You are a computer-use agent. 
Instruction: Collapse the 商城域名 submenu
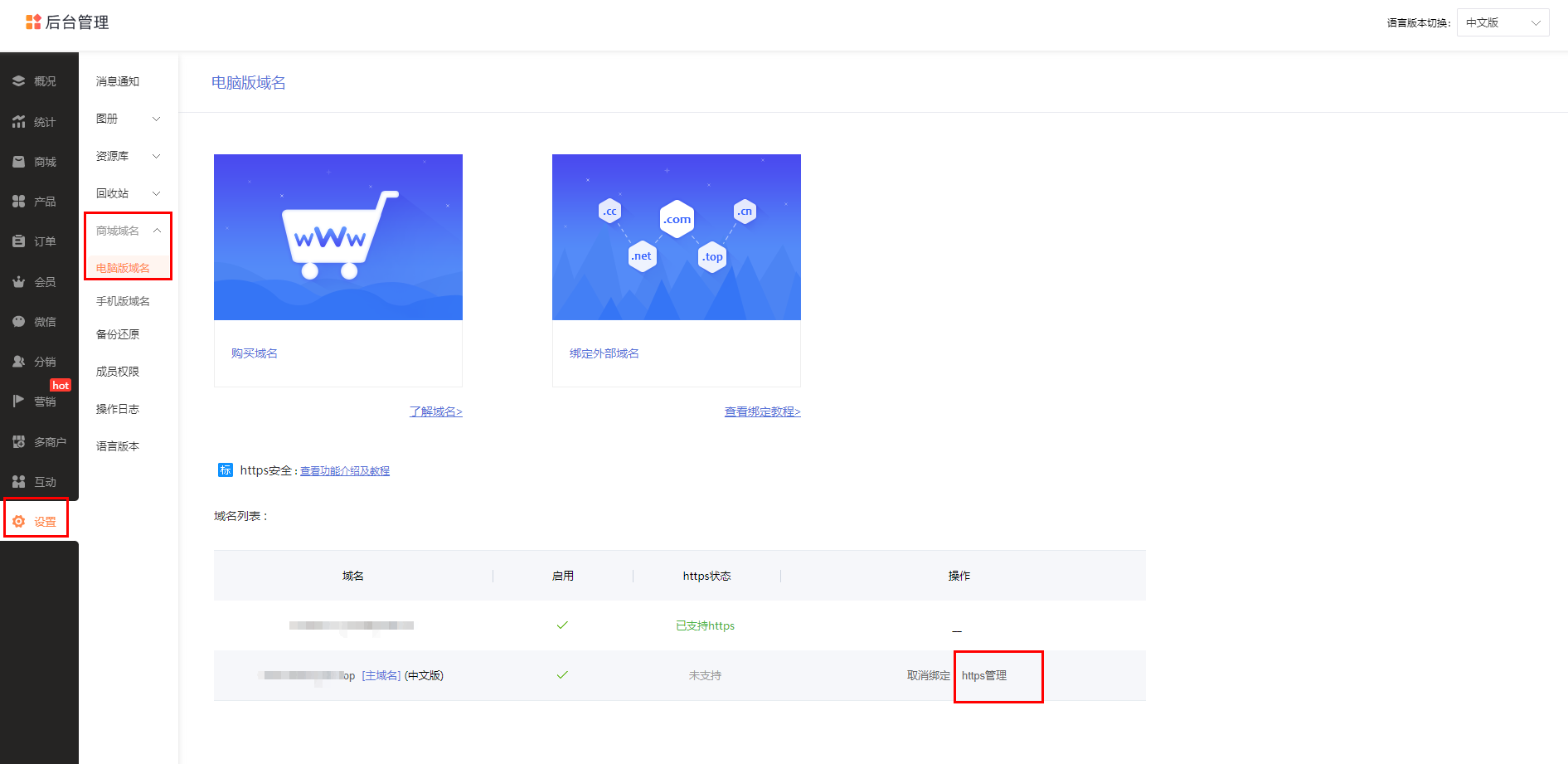click(x=157, y=231)
